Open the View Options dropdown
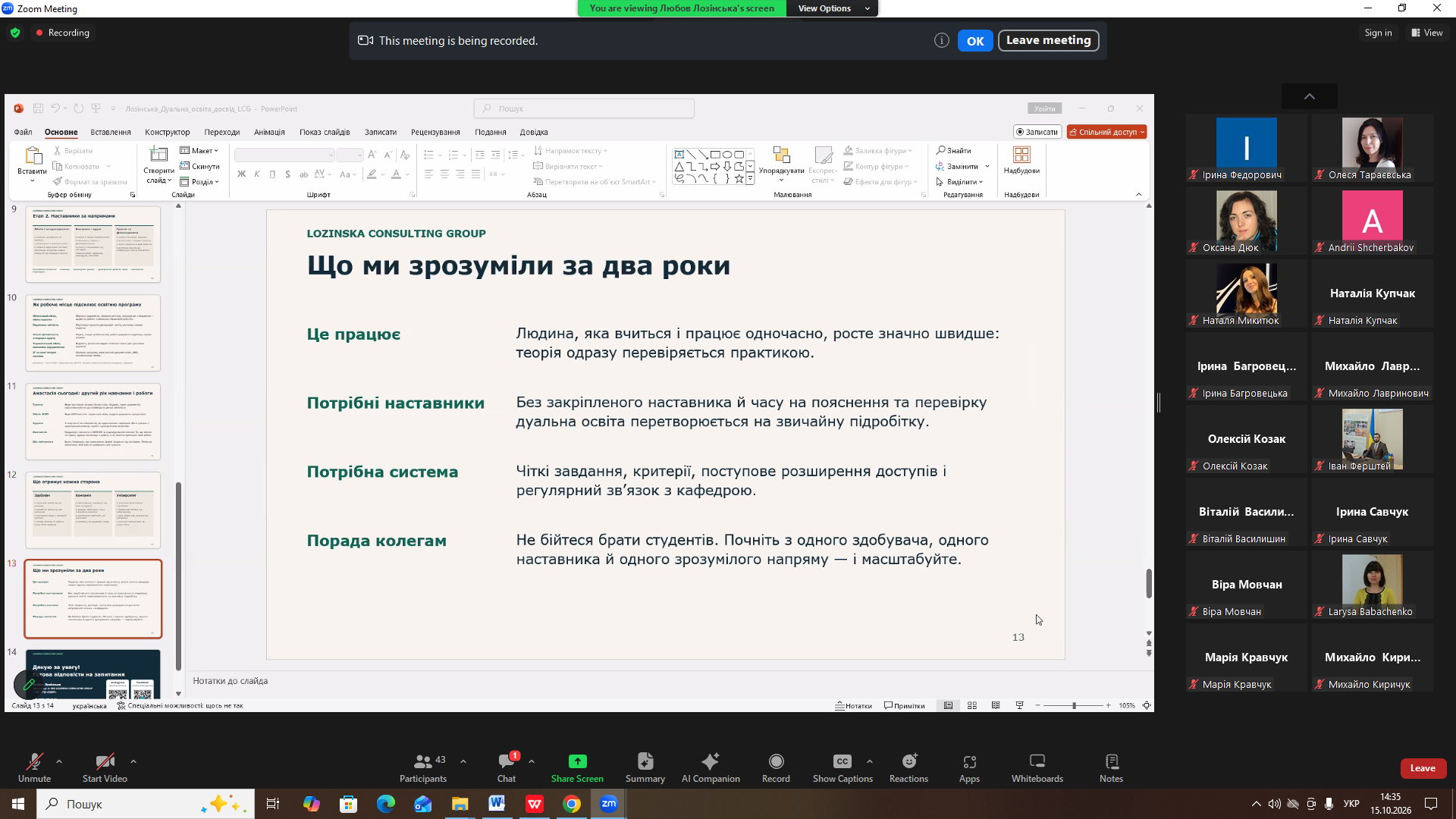Image resolution: width=1456 pixels, height=819 pixels. pos(833,8)
